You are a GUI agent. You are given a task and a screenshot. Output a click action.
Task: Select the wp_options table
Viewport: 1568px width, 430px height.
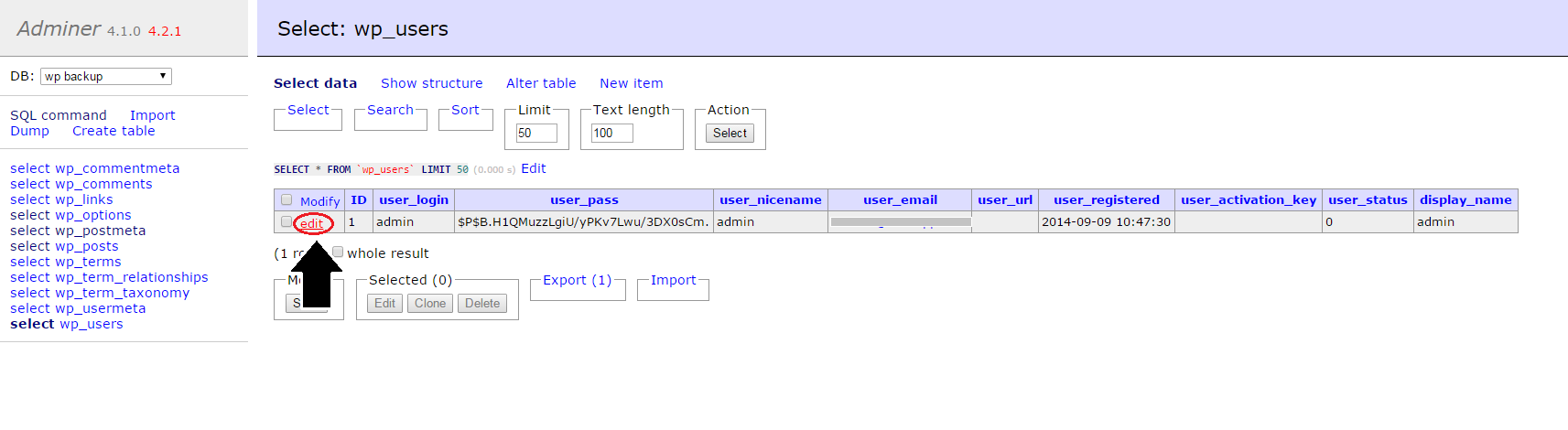[x=93, y=215]
